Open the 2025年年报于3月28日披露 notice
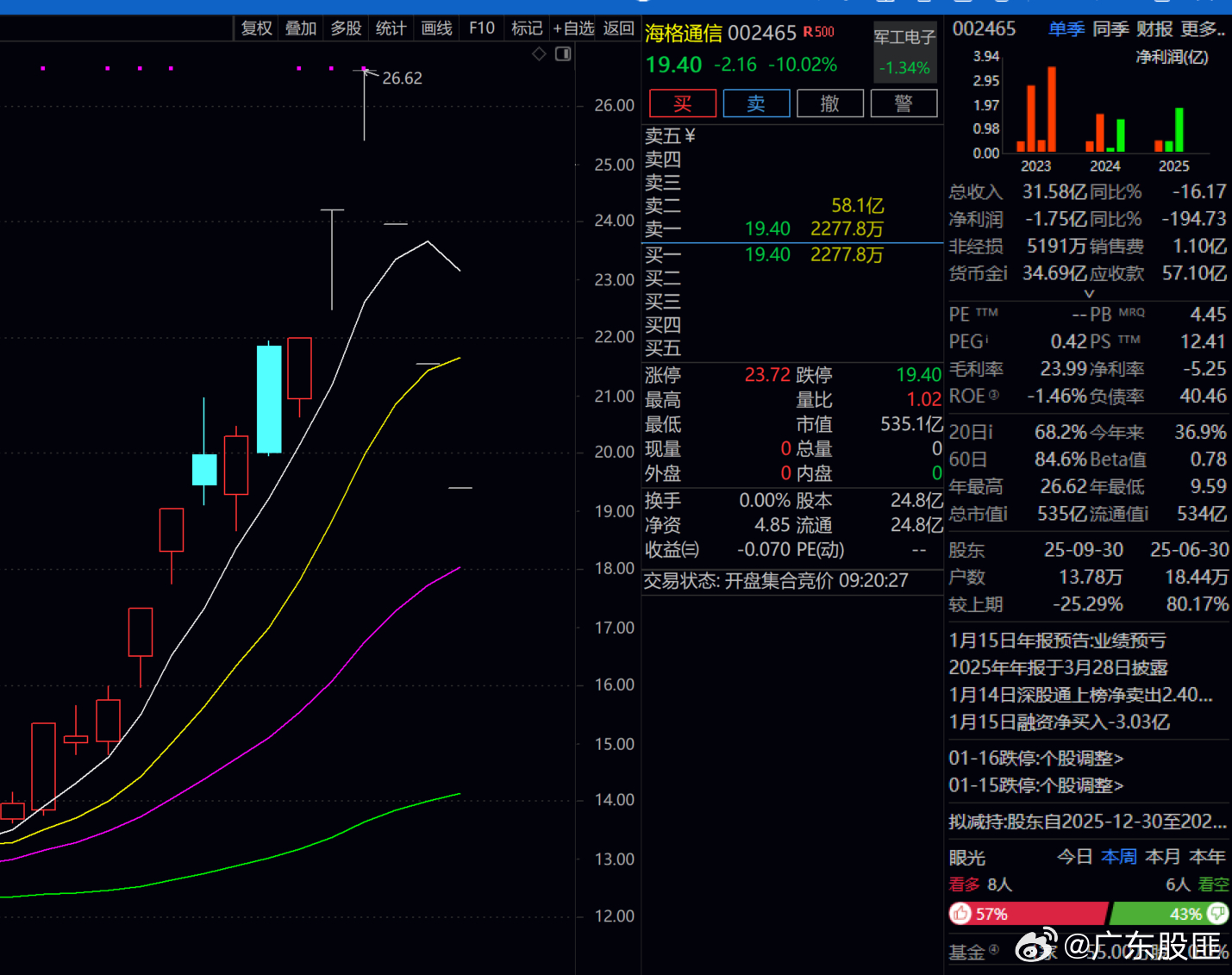 click(1059, 668)
